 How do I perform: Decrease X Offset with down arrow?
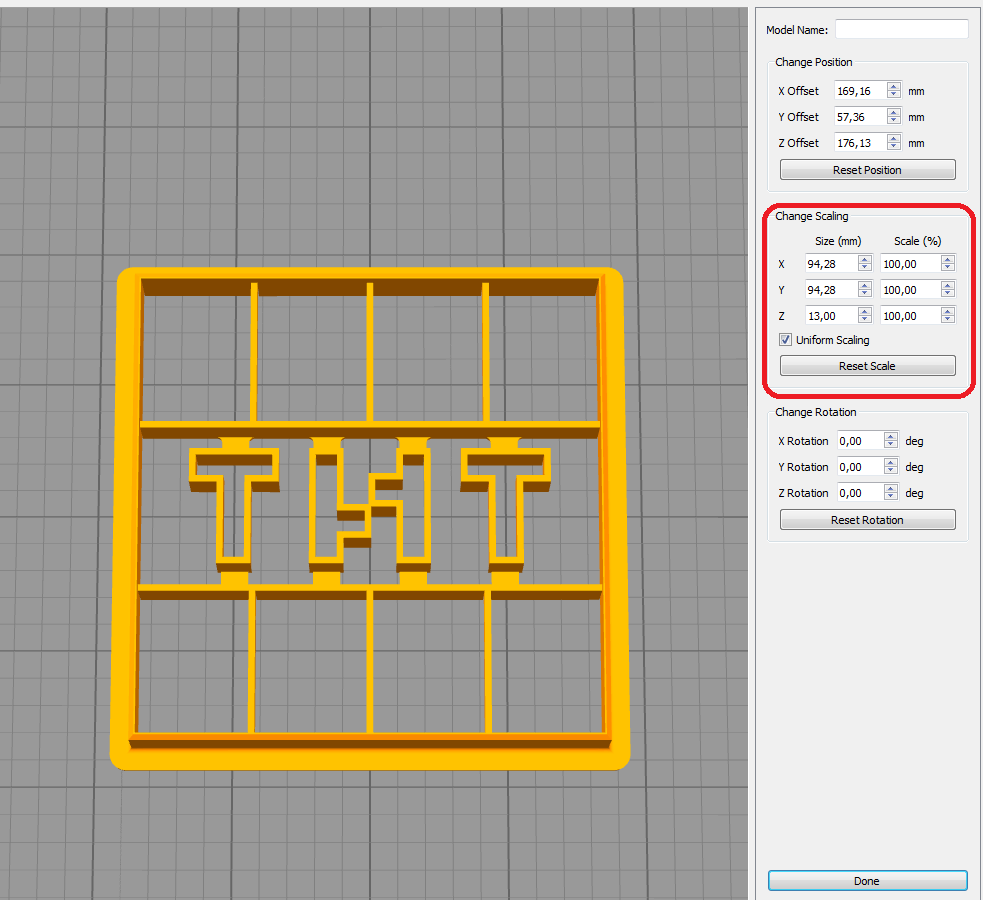[x=894, y=95]
